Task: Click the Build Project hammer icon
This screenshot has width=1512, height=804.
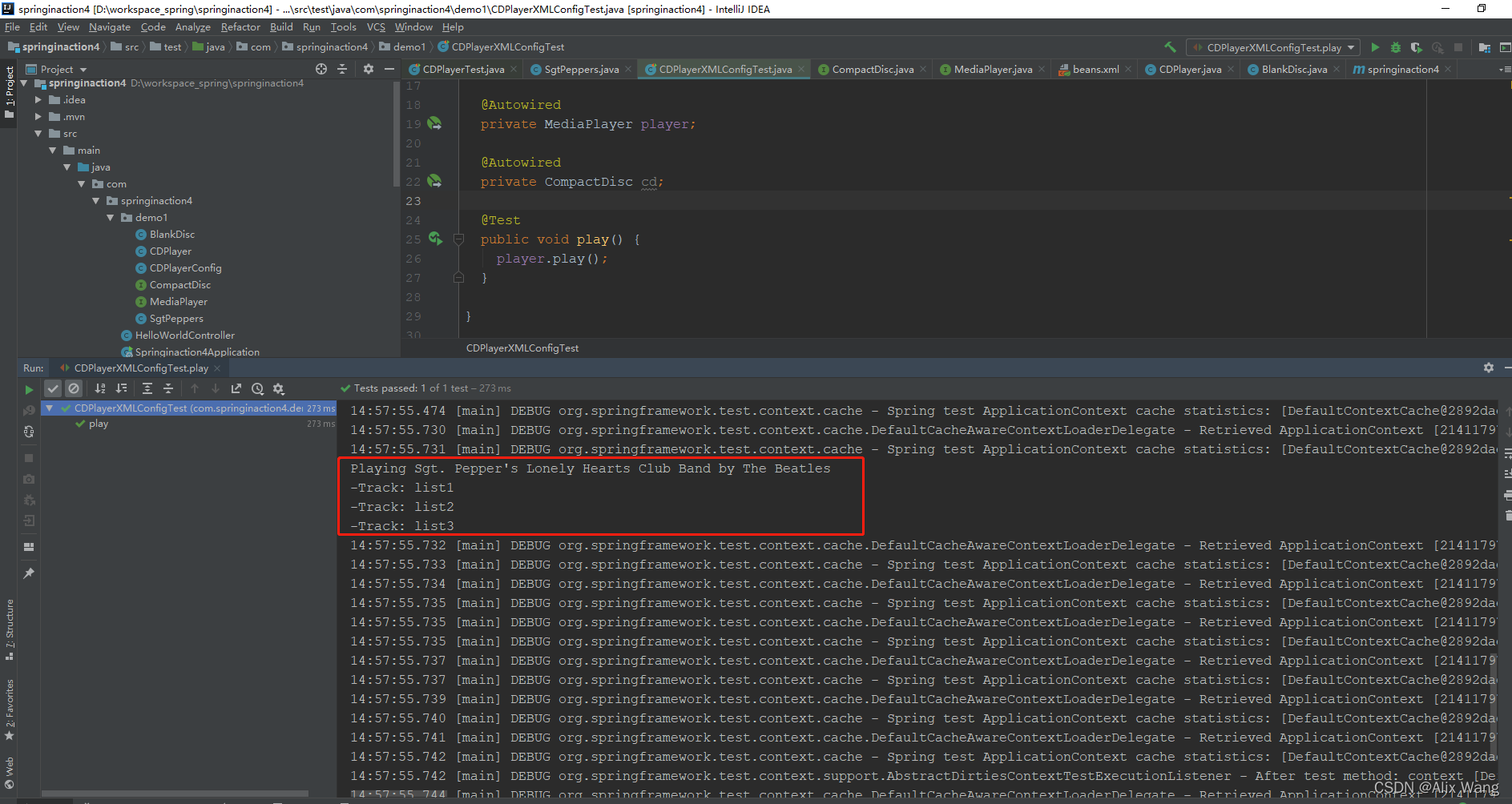Action: pyautogui.click(x=1170, y=47)
